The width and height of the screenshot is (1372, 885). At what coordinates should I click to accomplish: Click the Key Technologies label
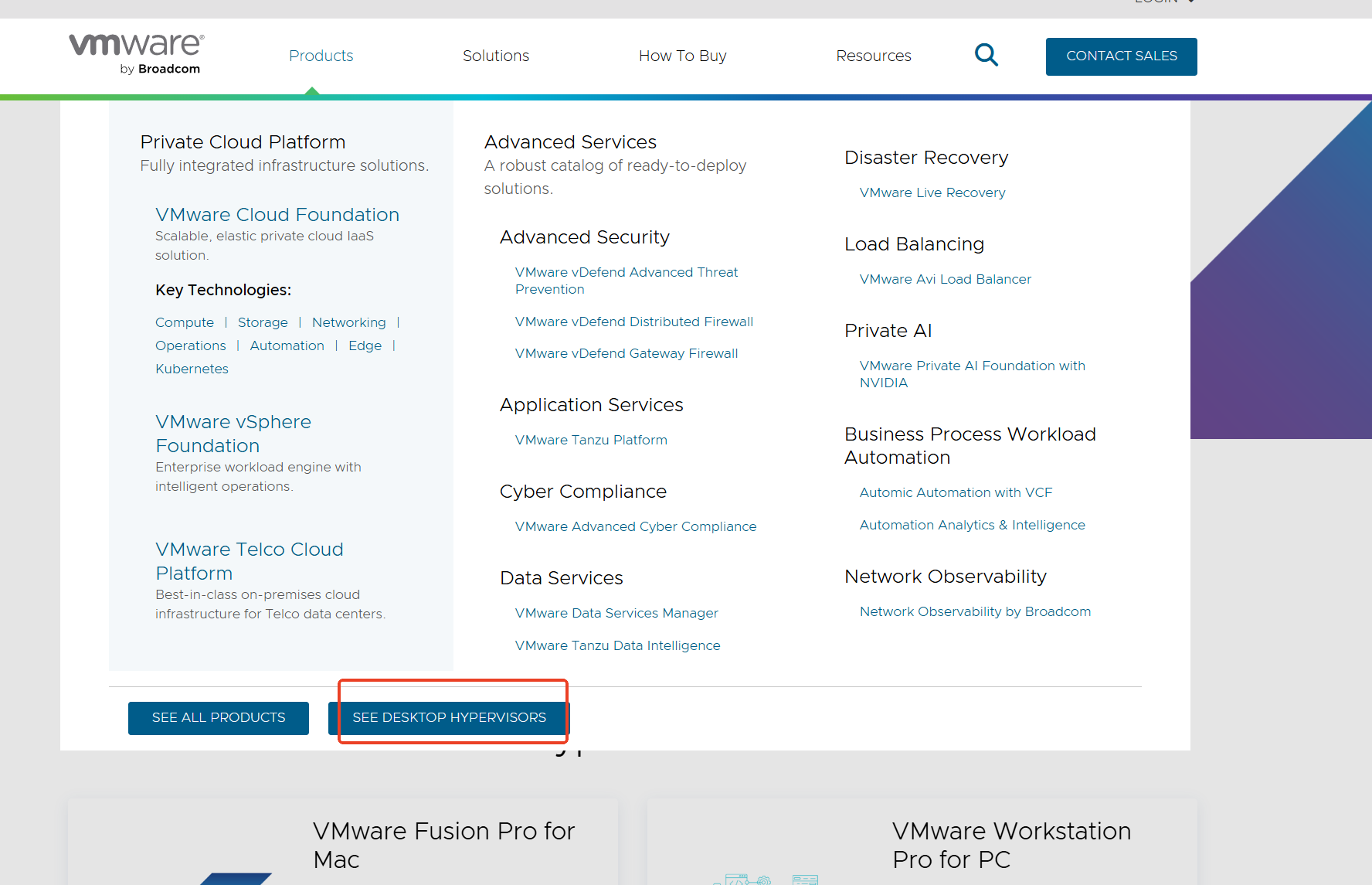223,290
